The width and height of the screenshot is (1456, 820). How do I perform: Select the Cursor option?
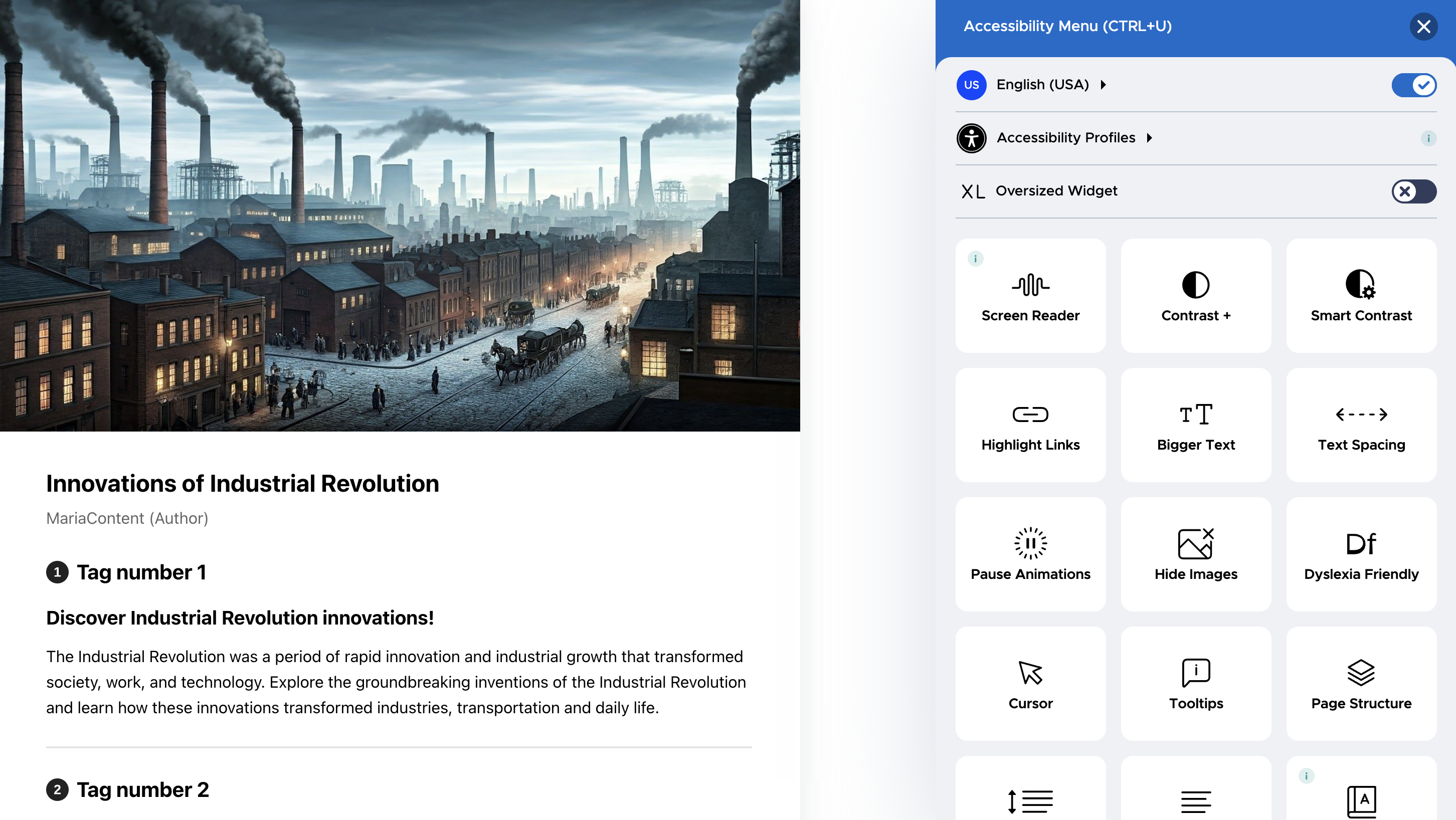pyautogui.click(x=1030, y=684)
